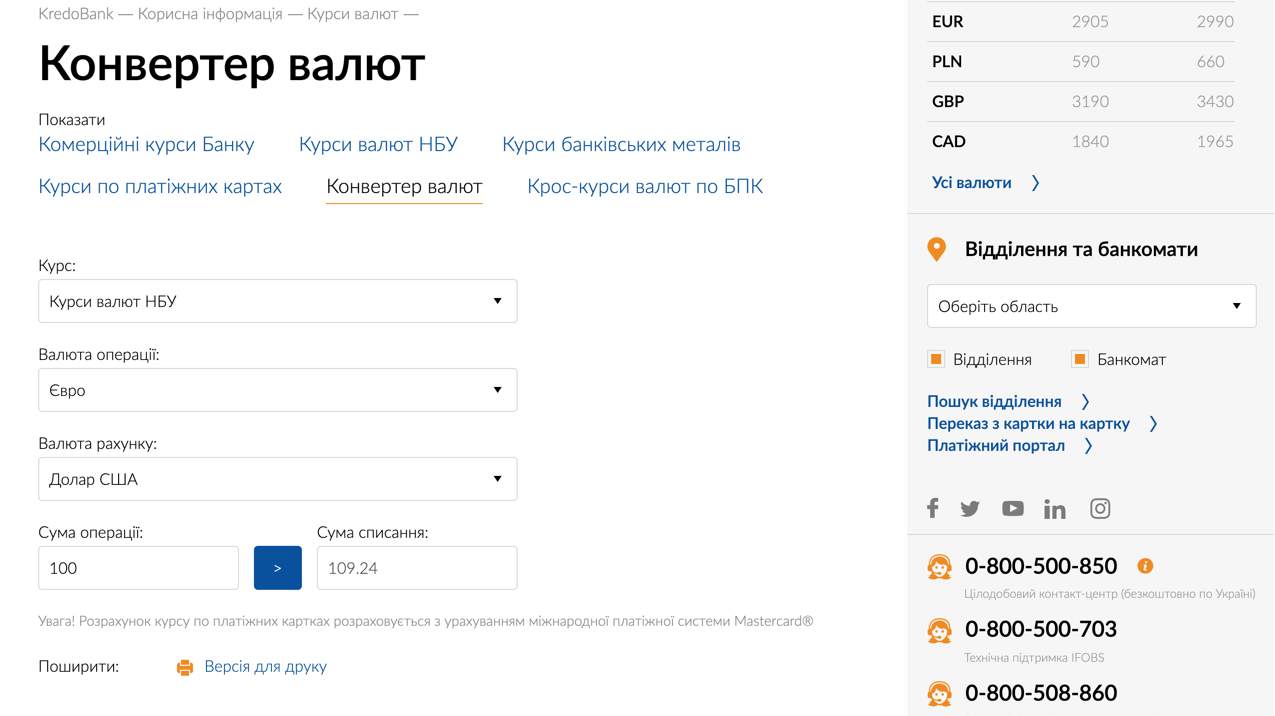Image resolution: width=1275 pixels, height=716 pixels.
Task: Open the Facebook social icon
Action: pos(933,508)
